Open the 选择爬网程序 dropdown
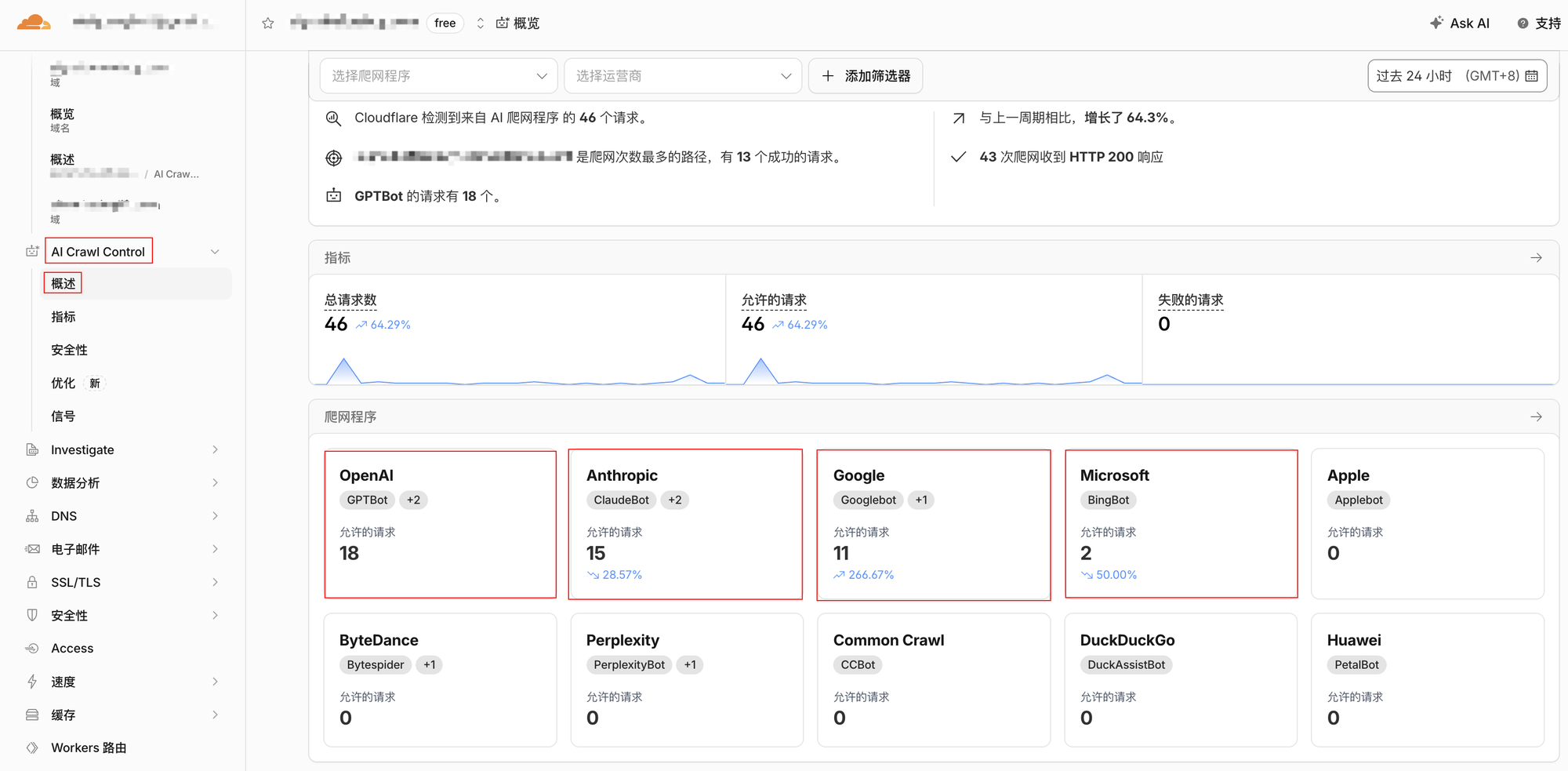The height and width of the screenshot is (771, 1568). click(x=439, y=76)
